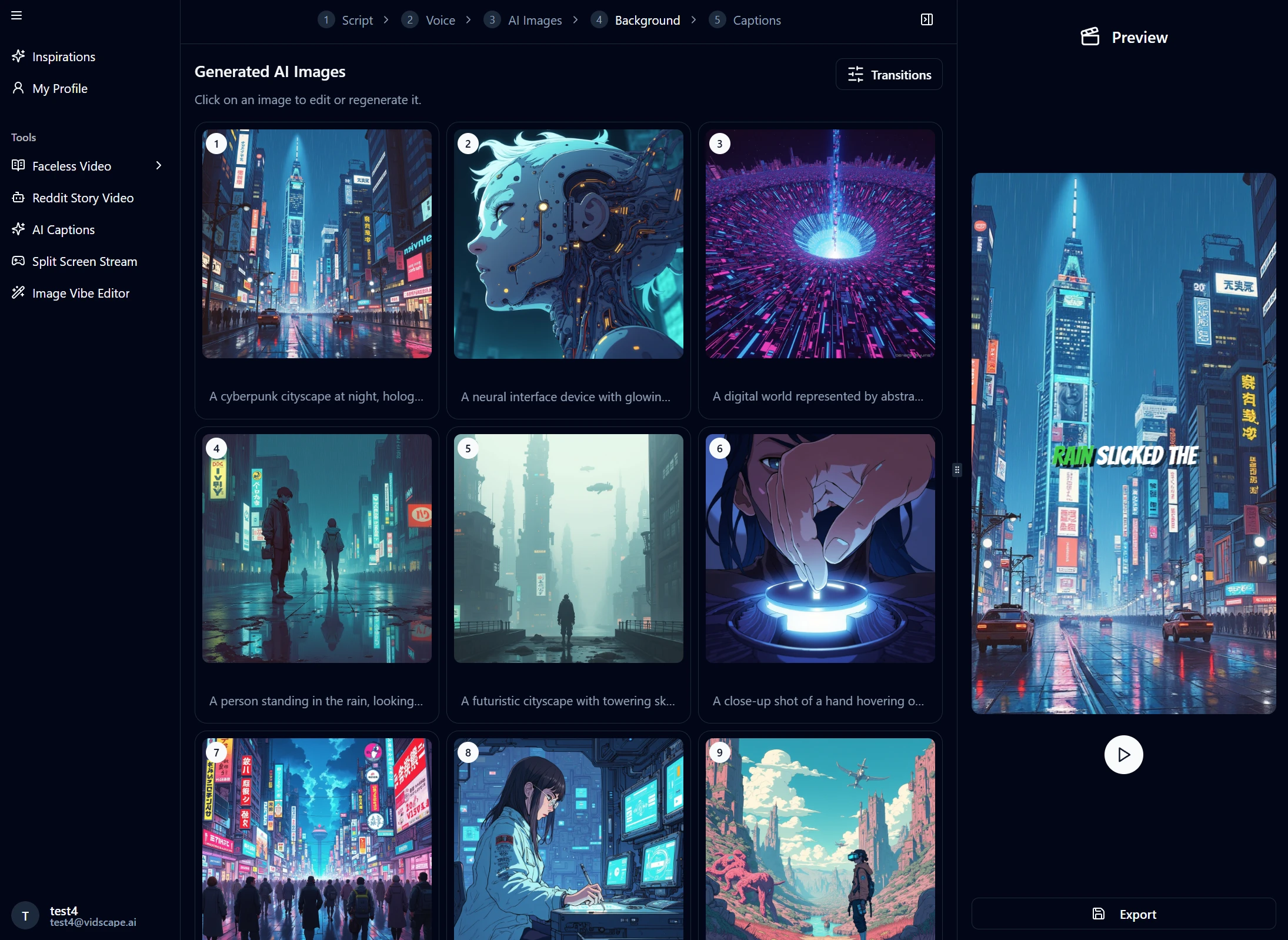Open AI Captions tool
The width and height of the screenshot is (1288, 940).
click(63, 229)
